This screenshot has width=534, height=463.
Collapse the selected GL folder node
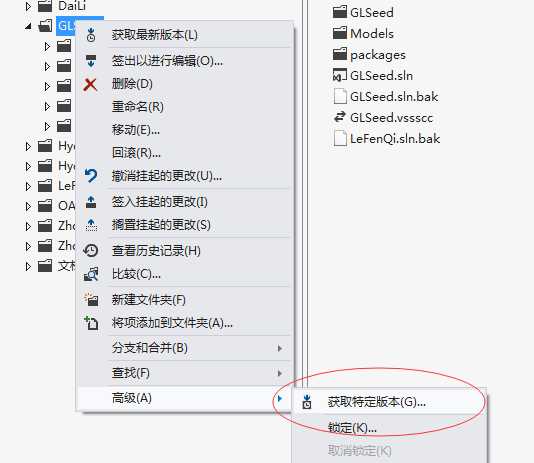click(x=28, y=26)
